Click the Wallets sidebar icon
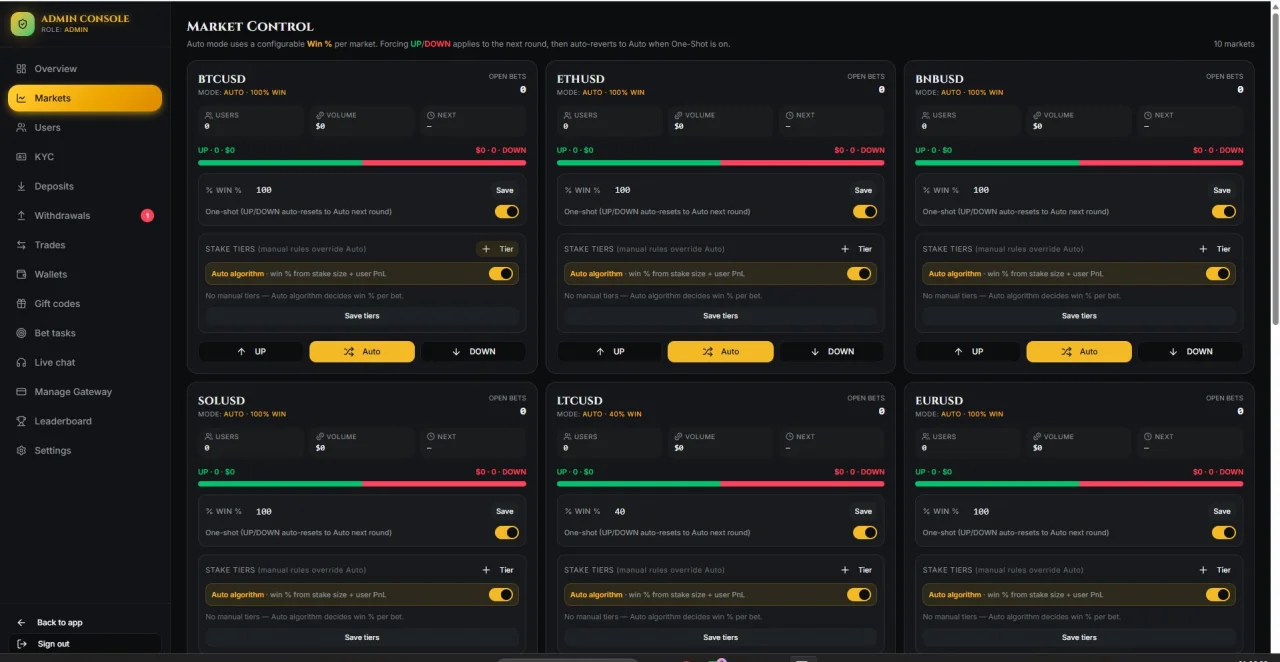The width and height of the screenshot is (1280, 662). (x=21, y=274)
